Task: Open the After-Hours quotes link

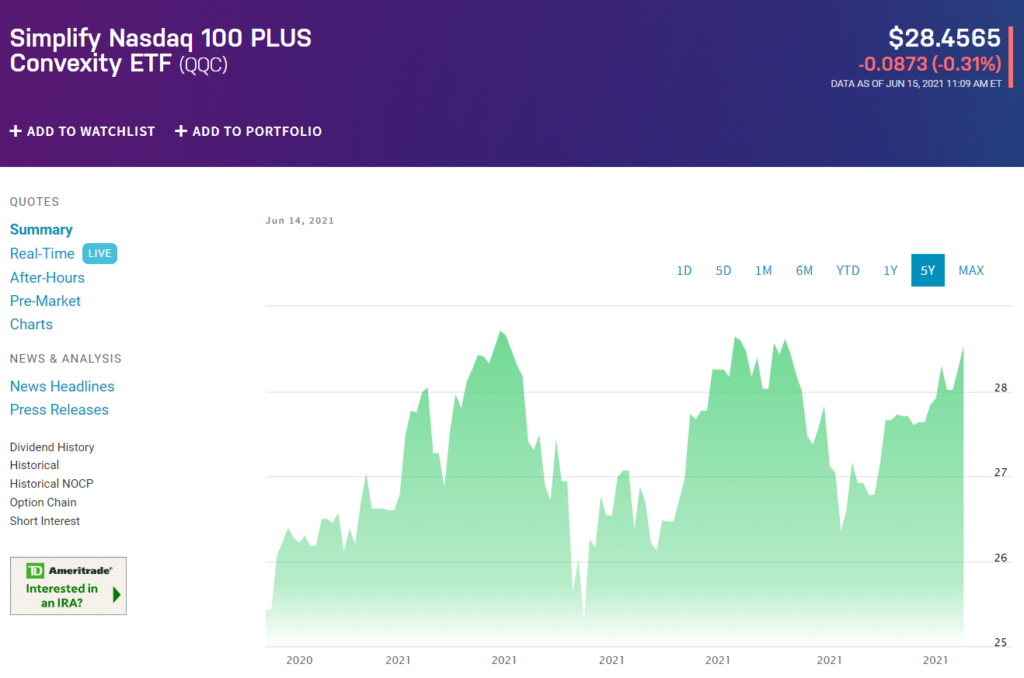Action: [x=47, y=278]
